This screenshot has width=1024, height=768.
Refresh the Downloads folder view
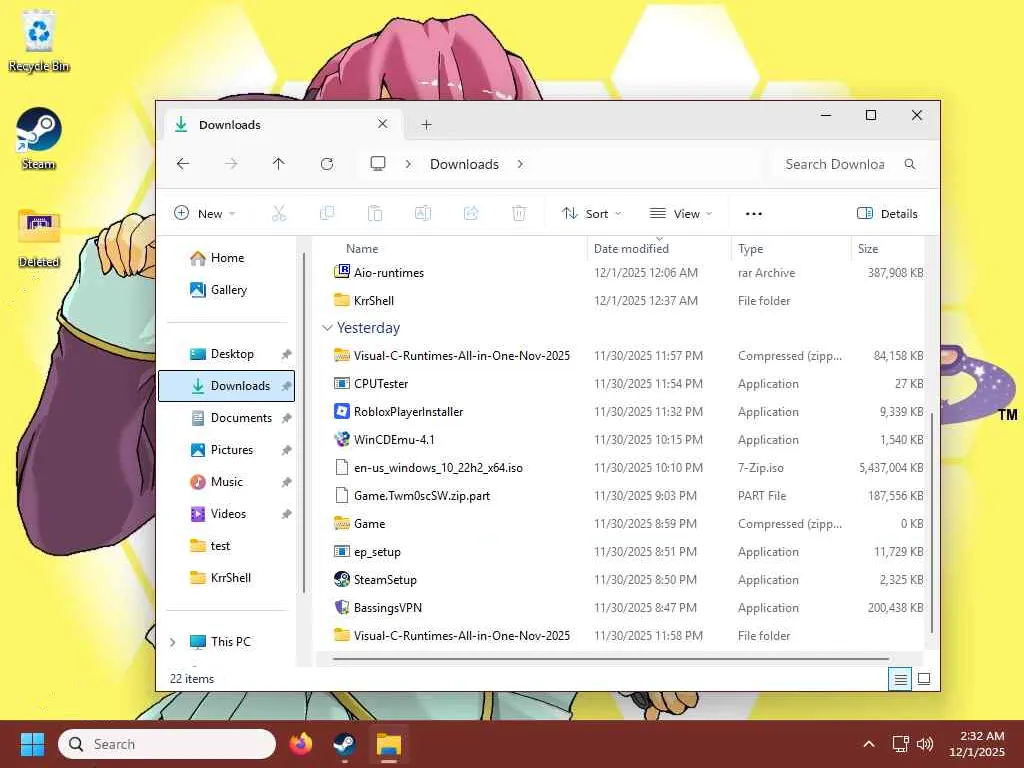pos(327,164)
